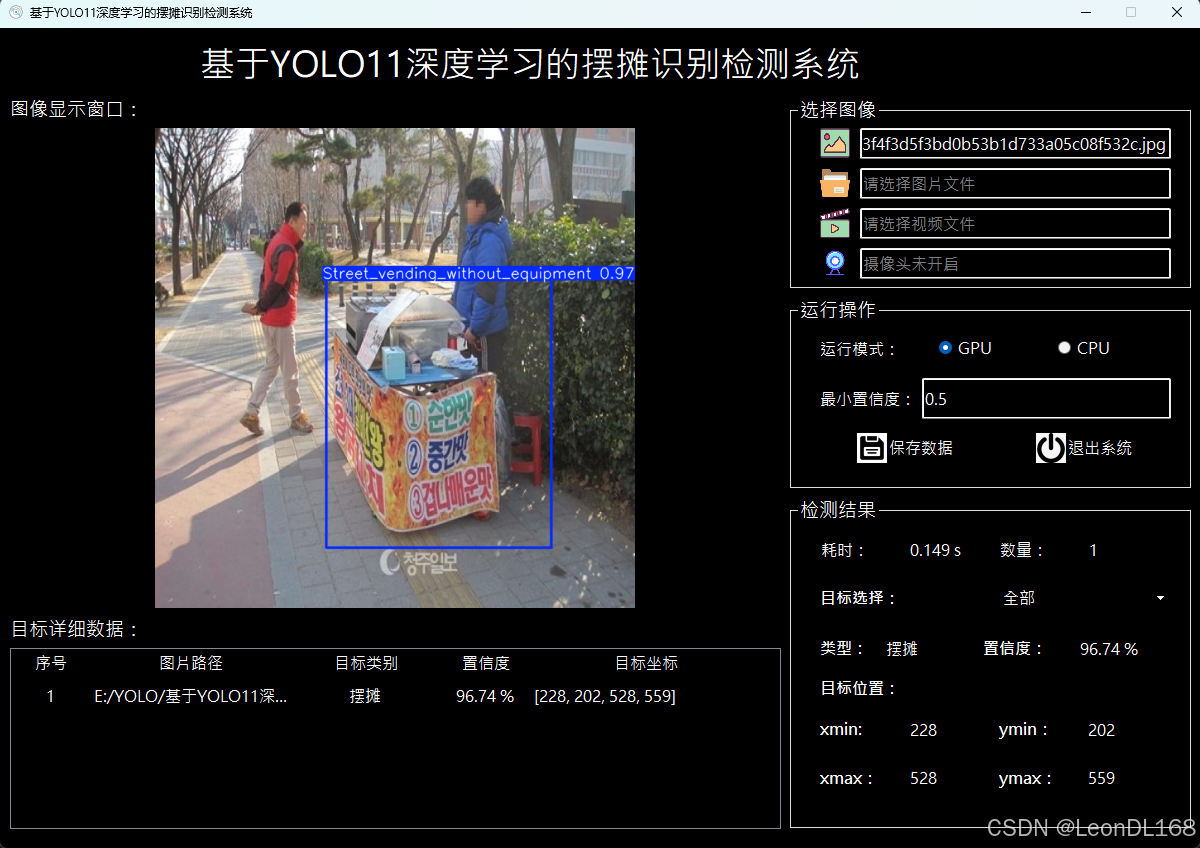Click the 摄像头未开启 camera status field
This screenshot has height=848, width=1200.
(x=1015, y=264)
